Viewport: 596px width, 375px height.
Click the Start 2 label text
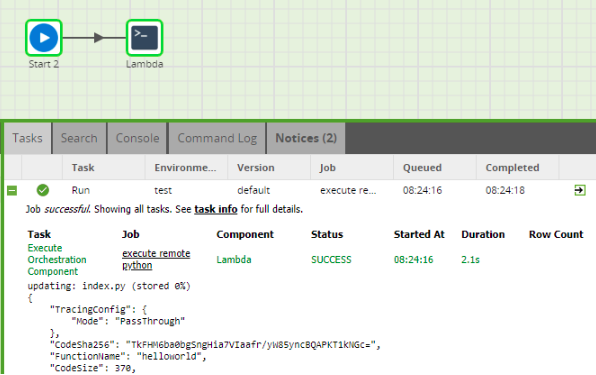(44, 64)
